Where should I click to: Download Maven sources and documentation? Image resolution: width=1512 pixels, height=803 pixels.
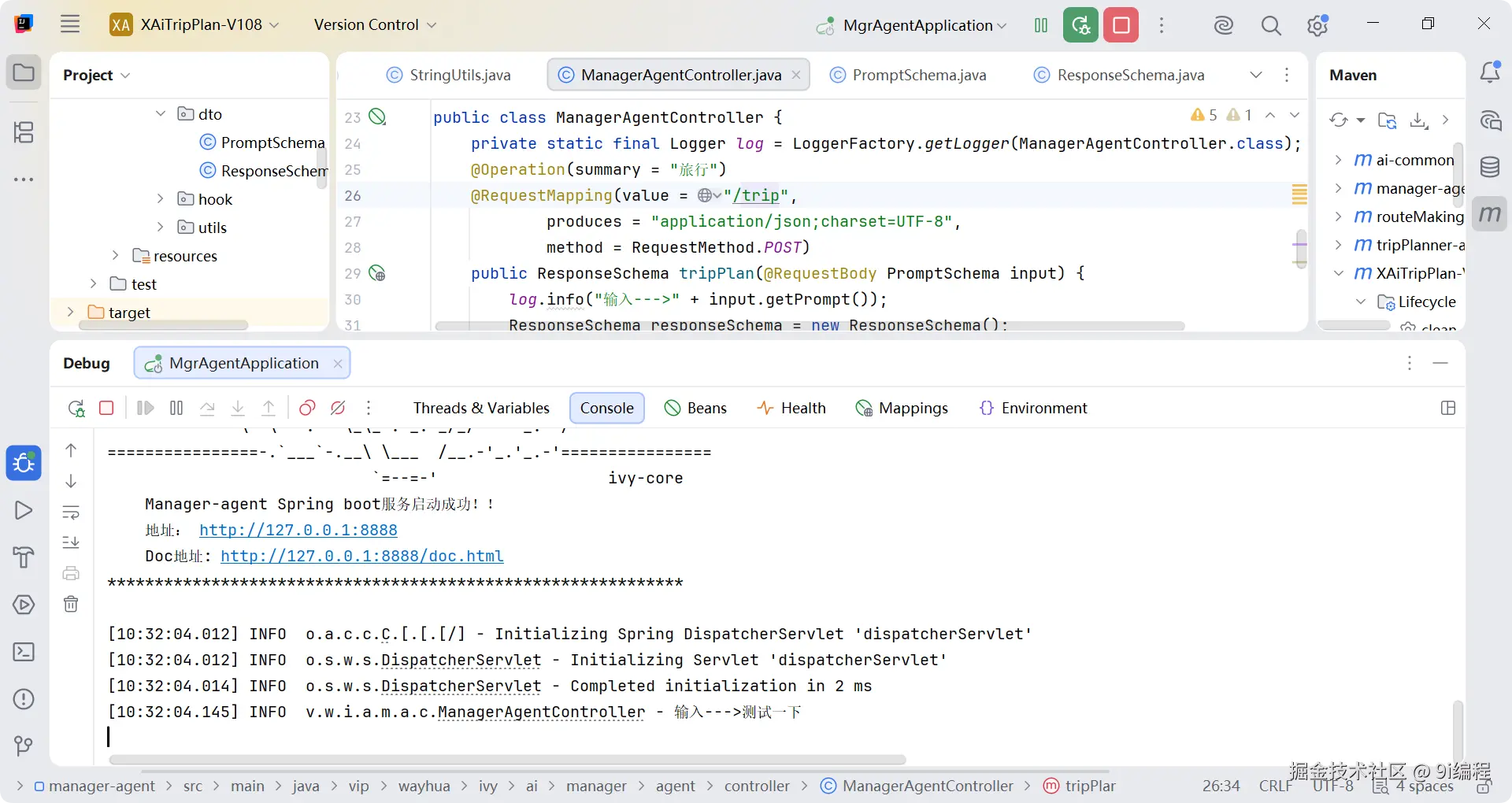click(x=1419, y=120)
